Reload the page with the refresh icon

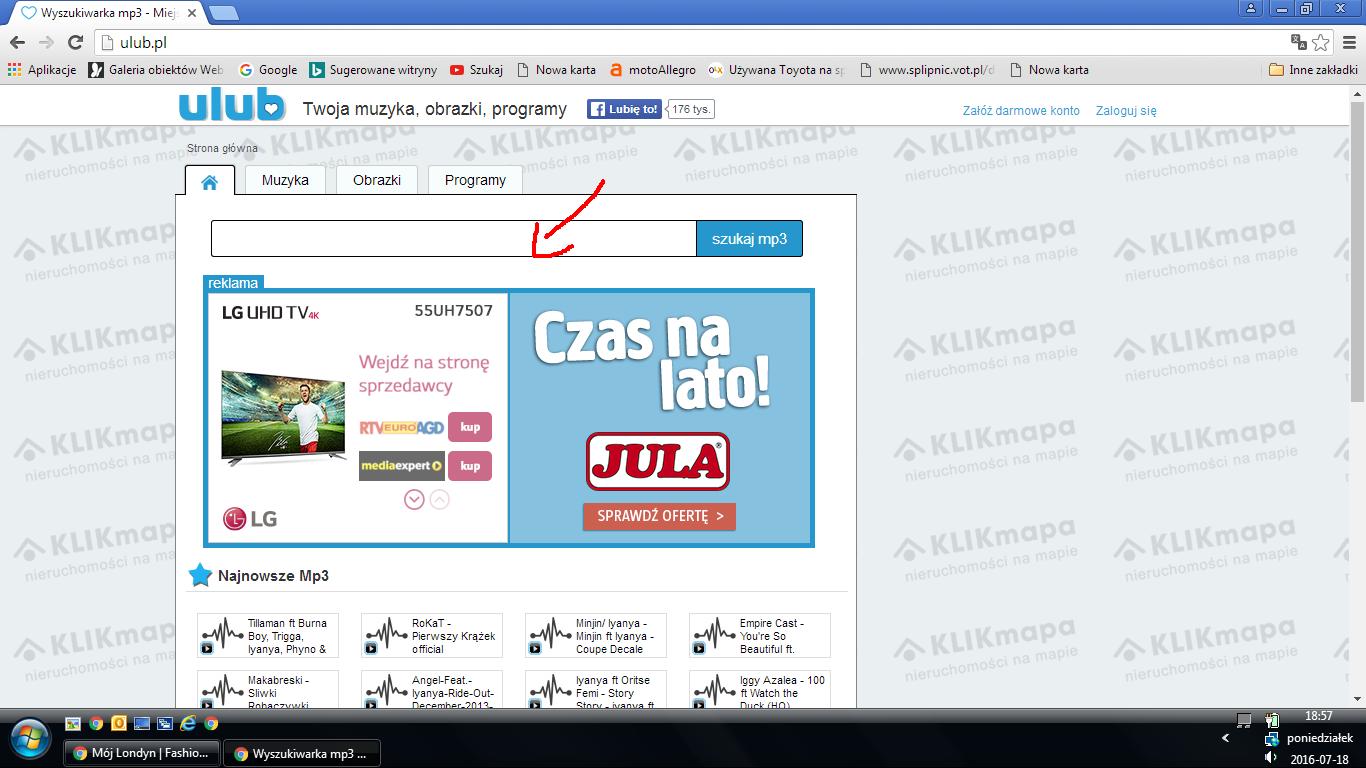(75, 42)
